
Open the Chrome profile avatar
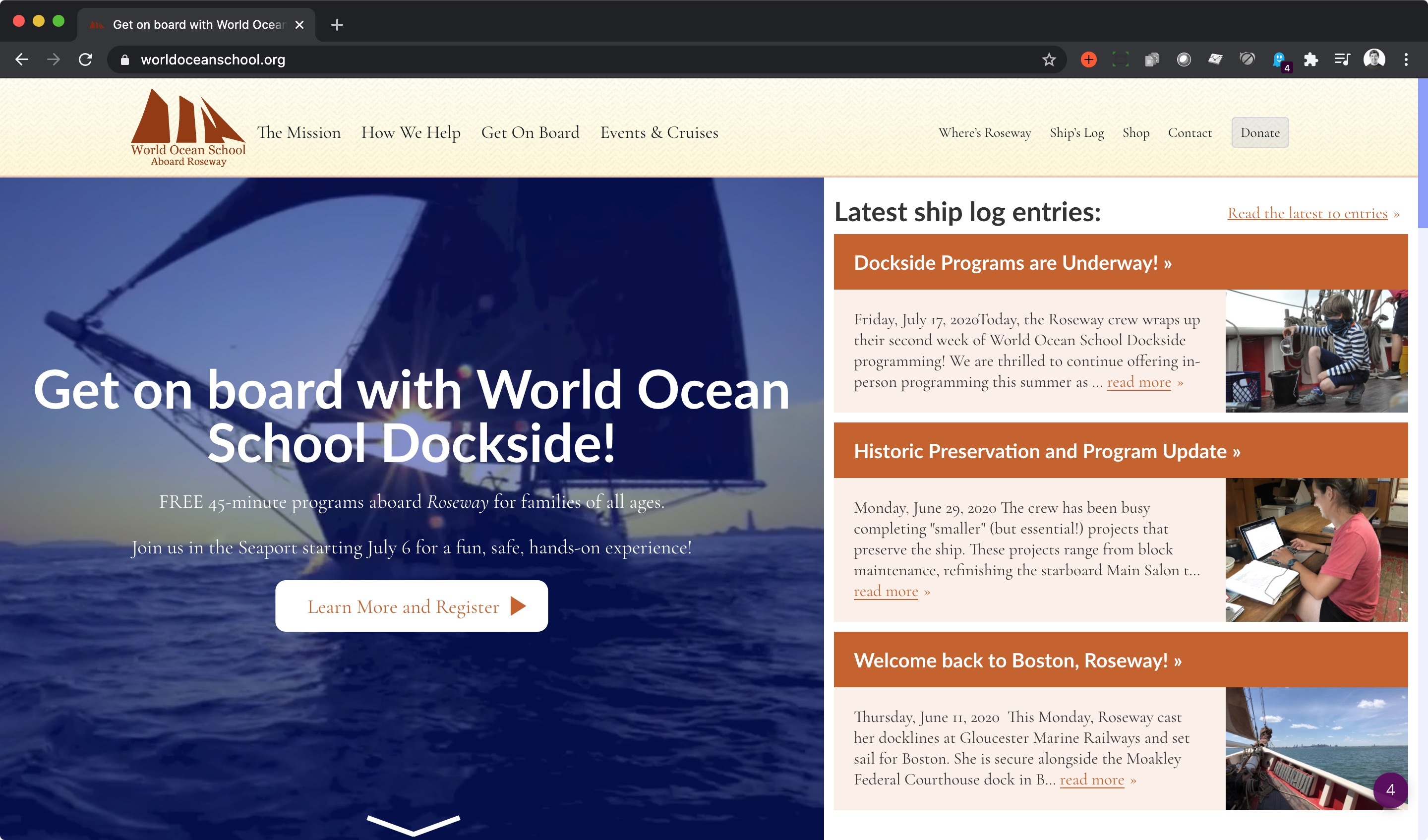pyautogui.click(x=1374, y=59)
